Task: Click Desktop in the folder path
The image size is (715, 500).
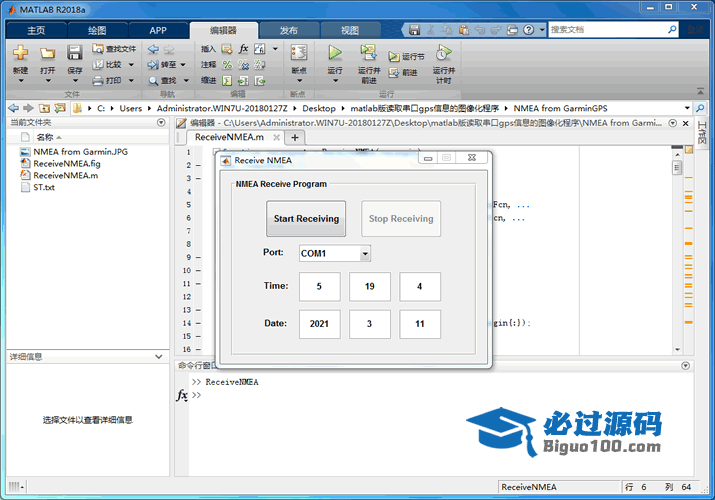Action: coord(319,108)
